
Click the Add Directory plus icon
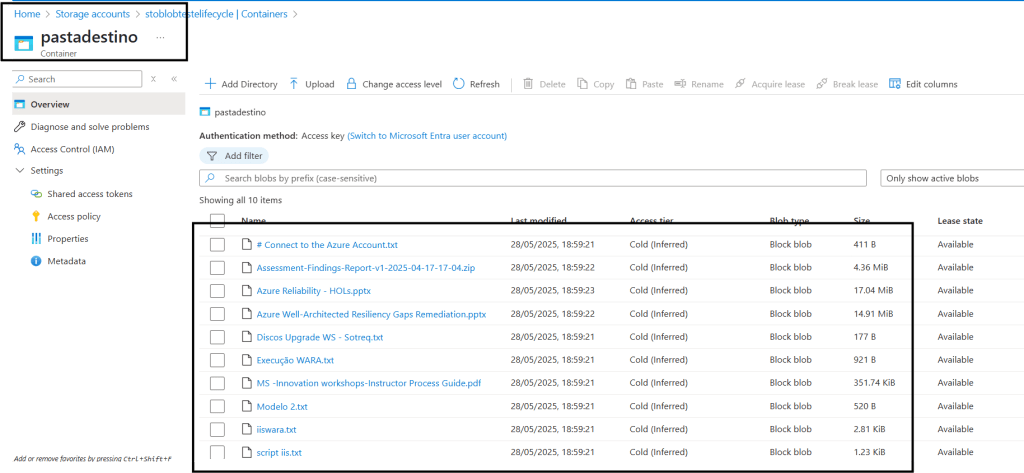[210, 84]
